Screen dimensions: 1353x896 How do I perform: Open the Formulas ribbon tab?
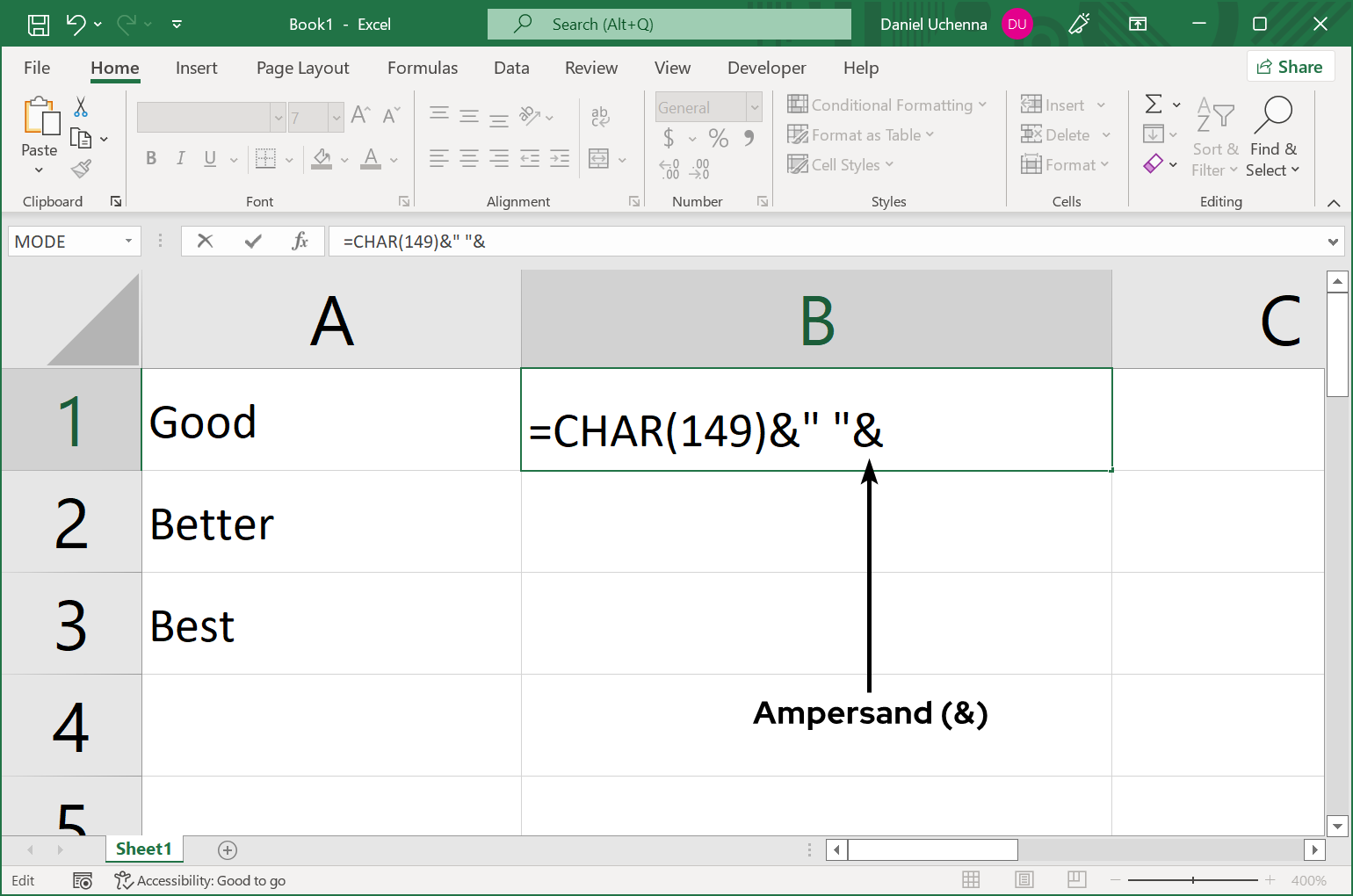pos(423,68)
